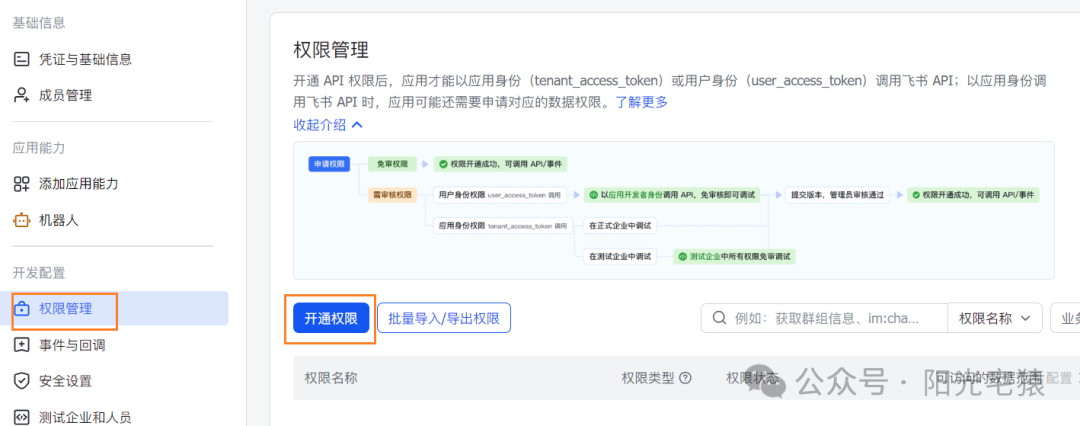The image size is (1080, 426).
Task: Open 成员管理 in the sidebar
Action: pos(65,95)
